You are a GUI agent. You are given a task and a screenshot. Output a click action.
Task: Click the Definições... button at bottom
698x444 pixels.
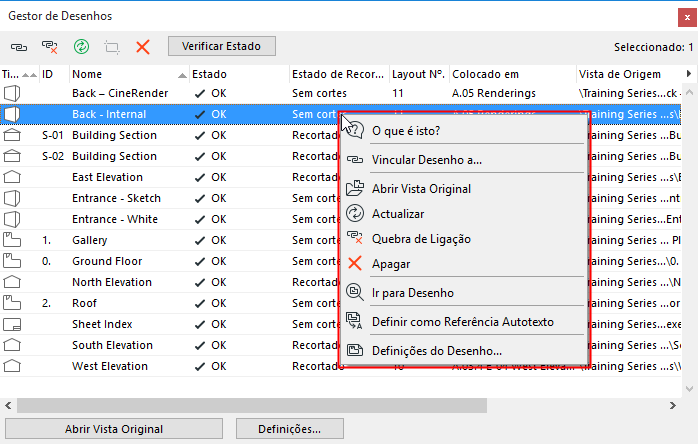click(290, 429)
